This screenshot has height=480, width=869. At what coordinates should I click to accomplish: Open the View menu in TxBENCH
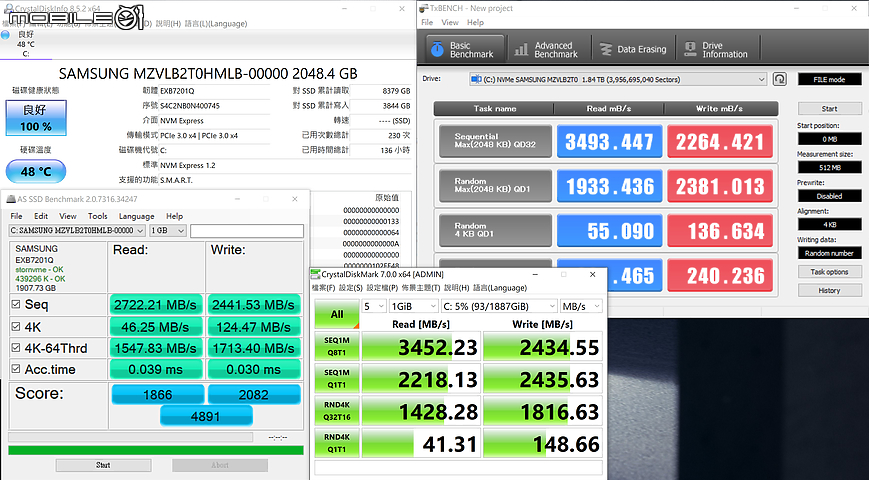(x=450, y=23)
